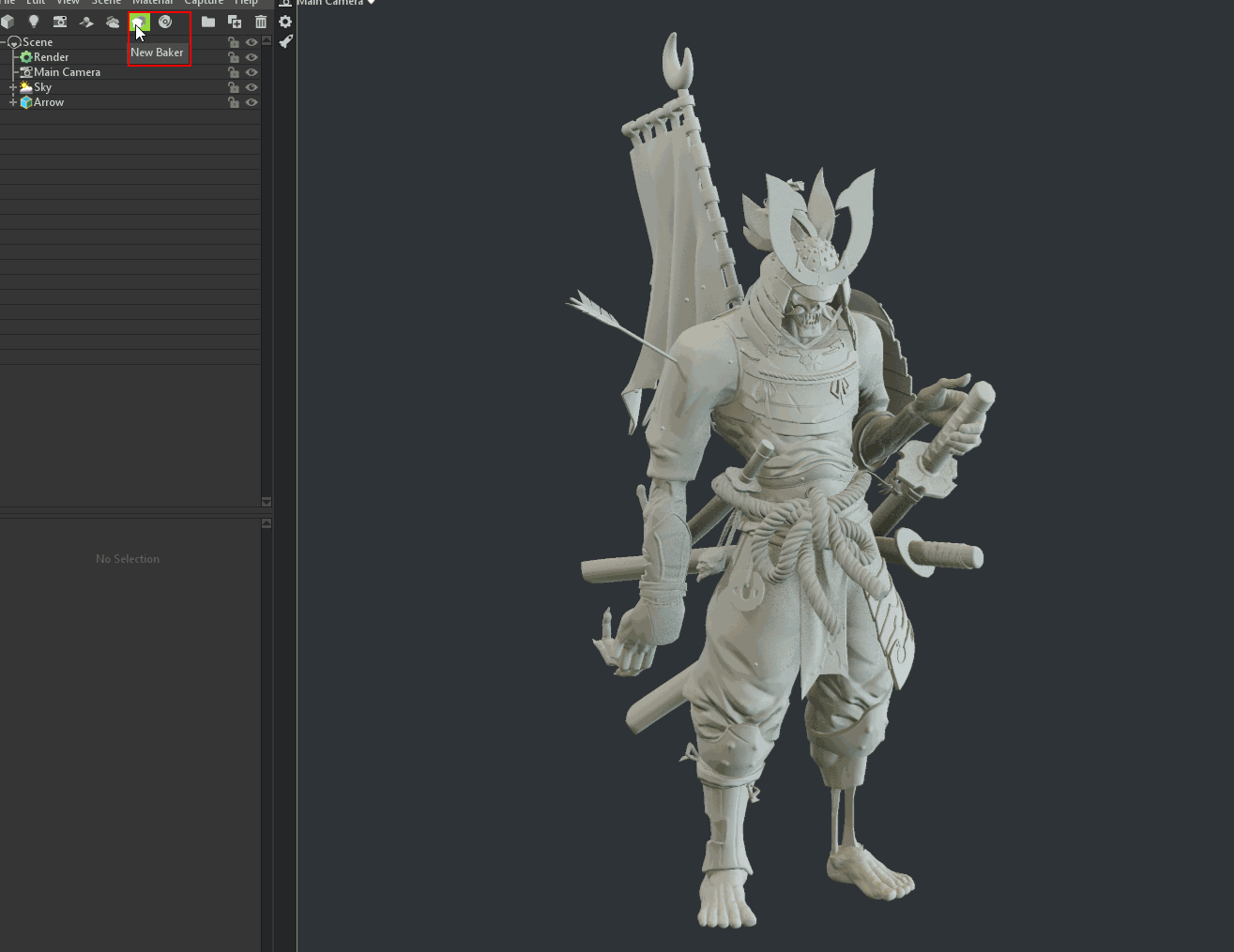
Task: Add a new turntable (disc icon)
Action: pyautogui.click(x=165, y=22)
